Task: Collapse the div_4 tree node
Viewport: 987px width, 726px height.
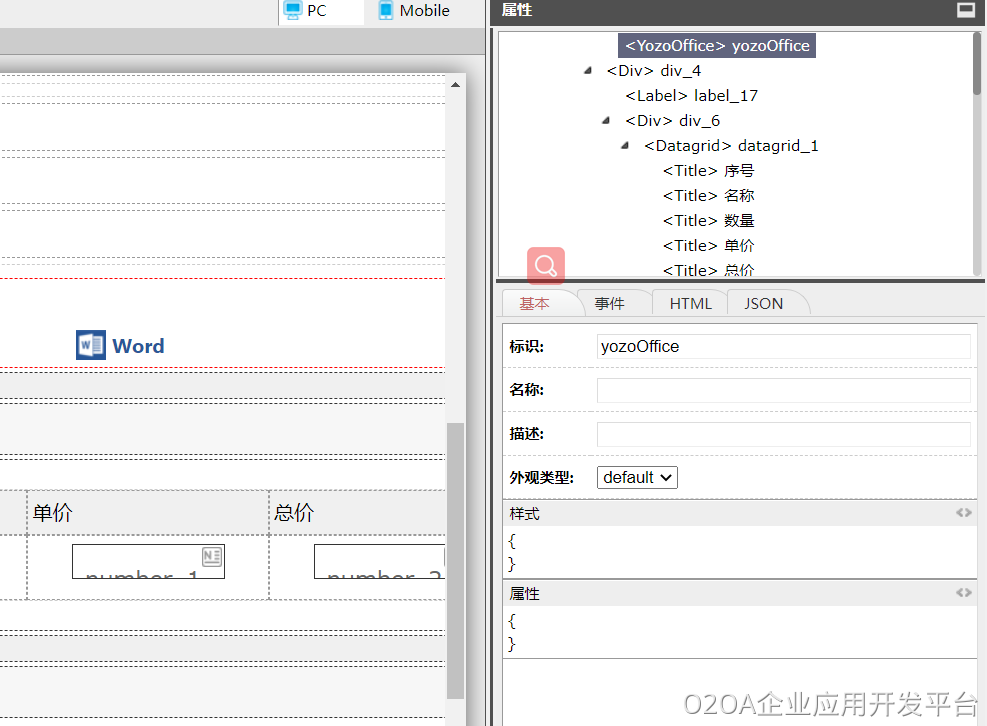Action: [587, 71]
